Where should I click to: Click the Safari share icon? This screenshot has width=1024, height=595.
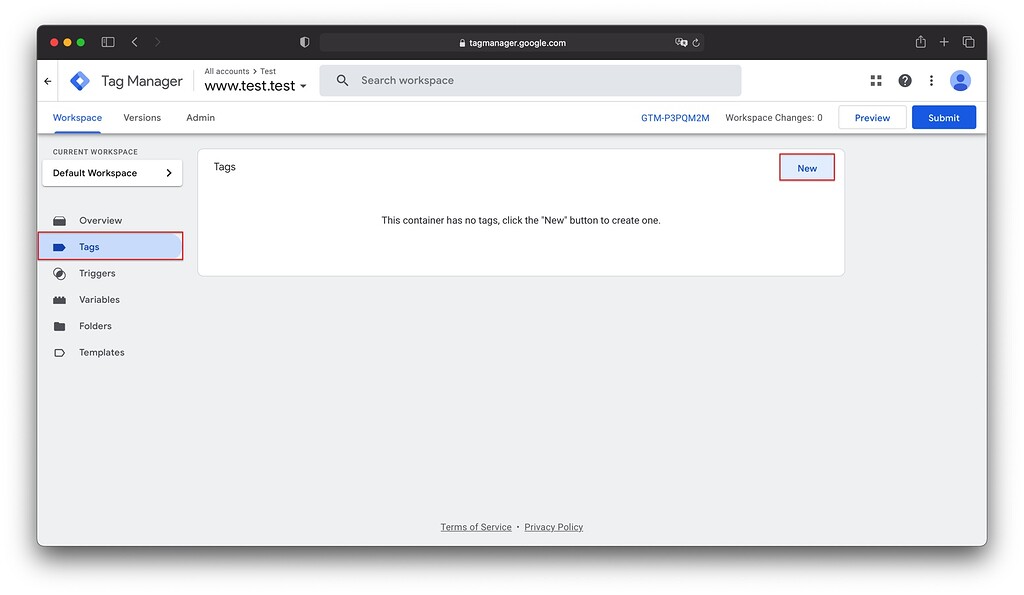pyautogui.click(x=919, y=41)
